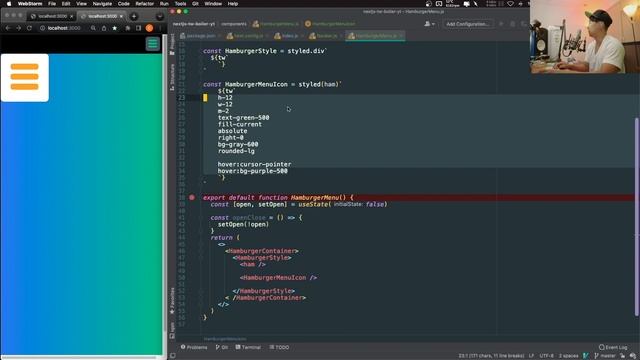Viewport: 640px width, 360px height.
Task: Click the tool windows quick-access icon
Action: (x=173, y=356)
